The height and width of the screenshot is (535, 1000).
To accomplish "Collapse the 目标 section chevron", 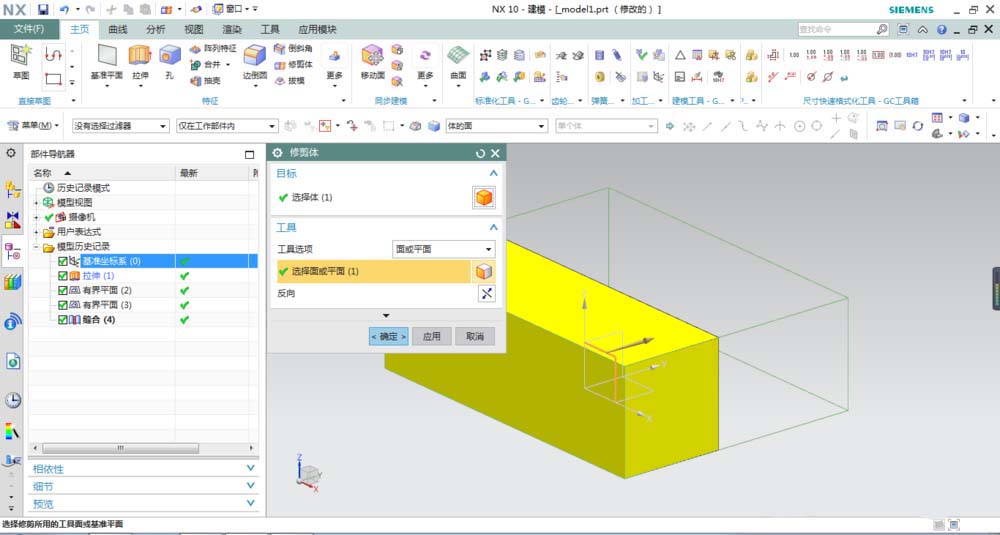I will pos(493,173).
